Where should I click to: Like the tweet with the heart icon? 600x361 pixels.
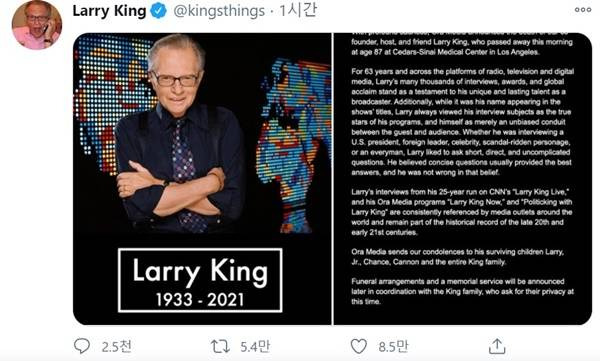(359, 346)
